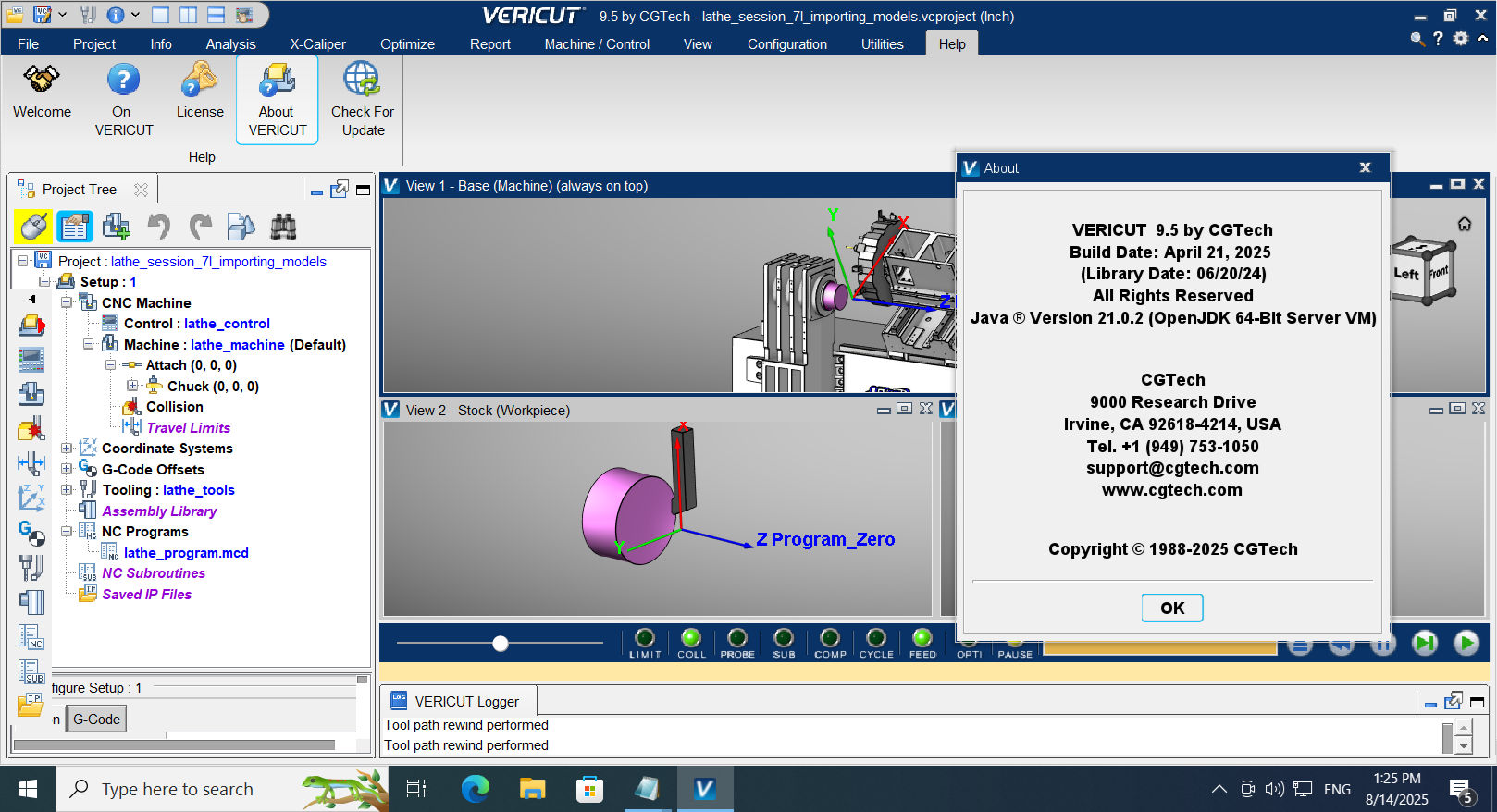Viewport: 1497px width, 812px height.
Task: Open the Machine / Control menu
Action: pos(597,43)
